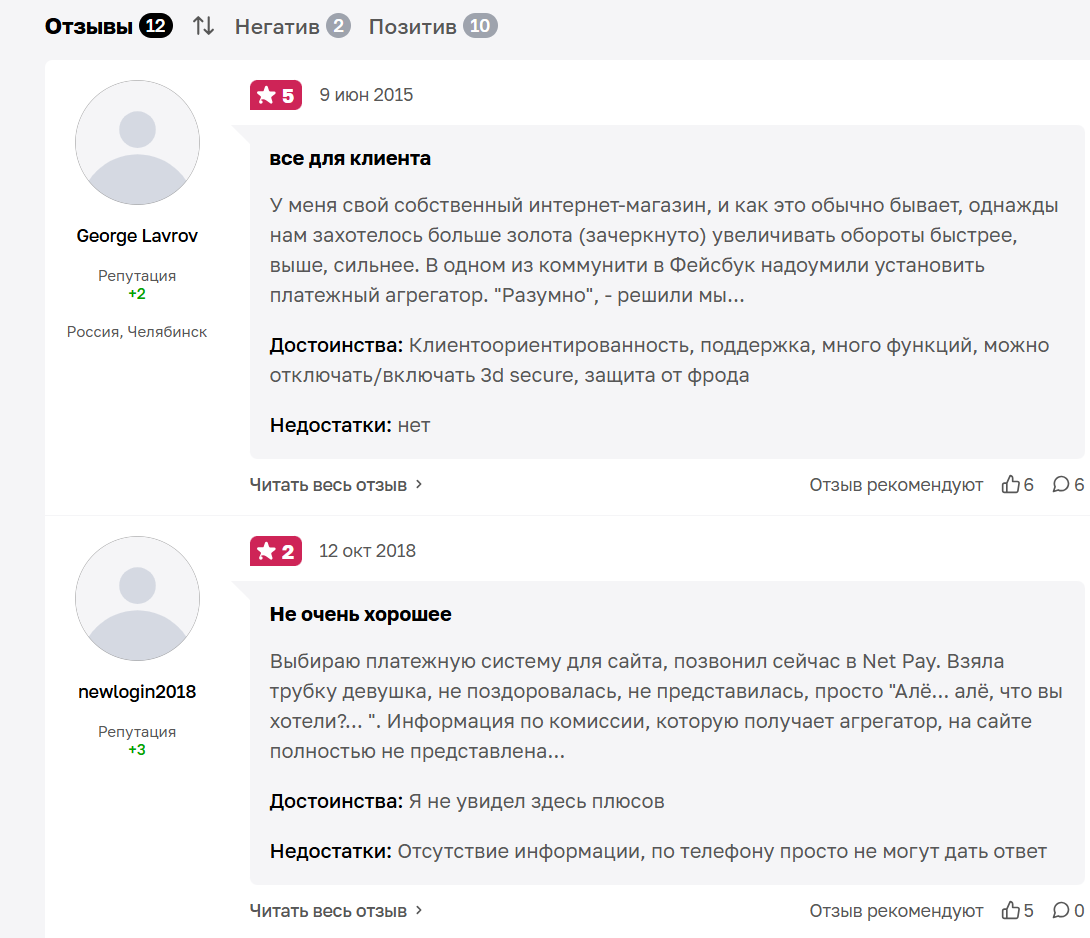Expand full review "Не очень хорошее"
1090x938 pixels.
click(336, 911)
